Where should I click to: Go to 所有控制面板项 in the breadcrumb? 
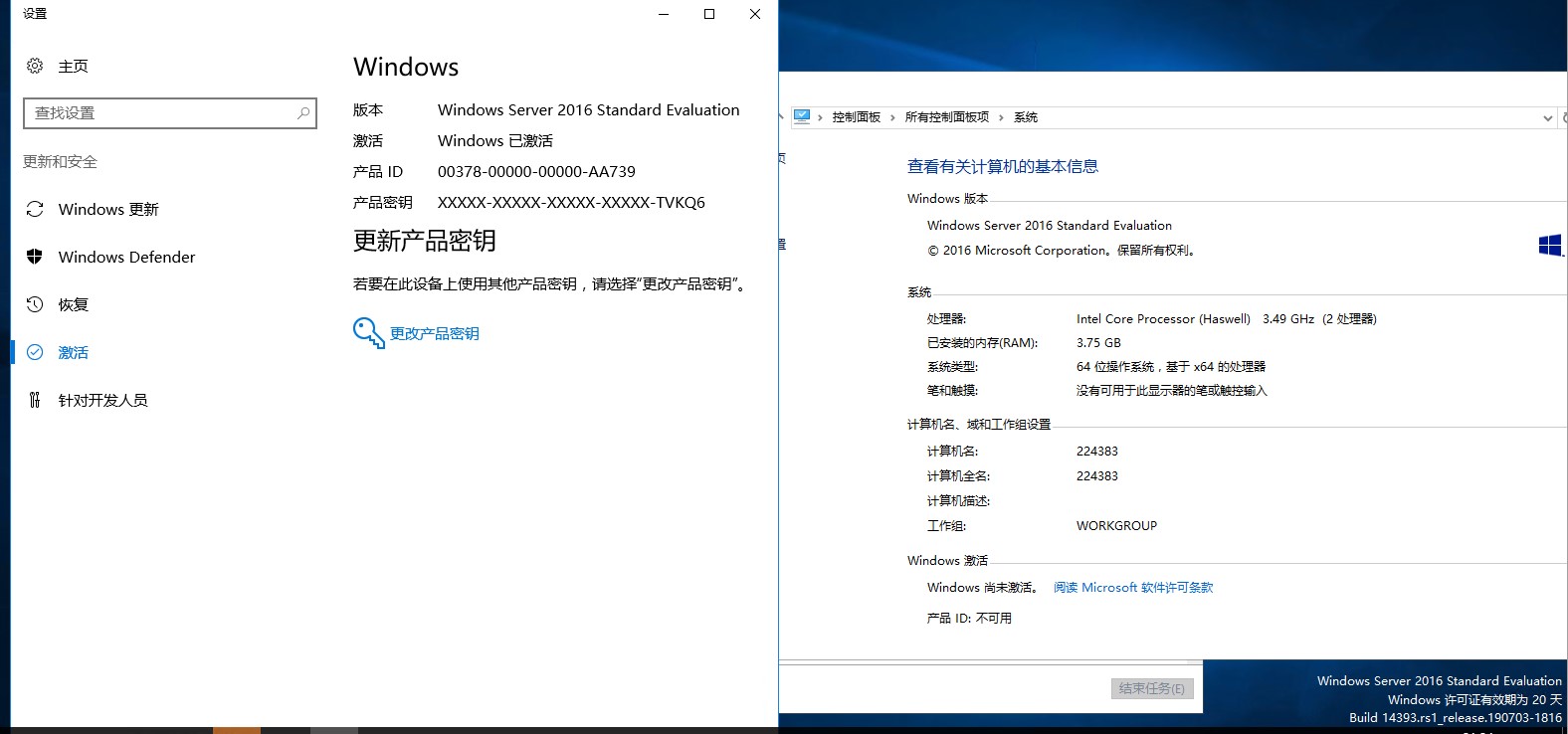[947, 117]
